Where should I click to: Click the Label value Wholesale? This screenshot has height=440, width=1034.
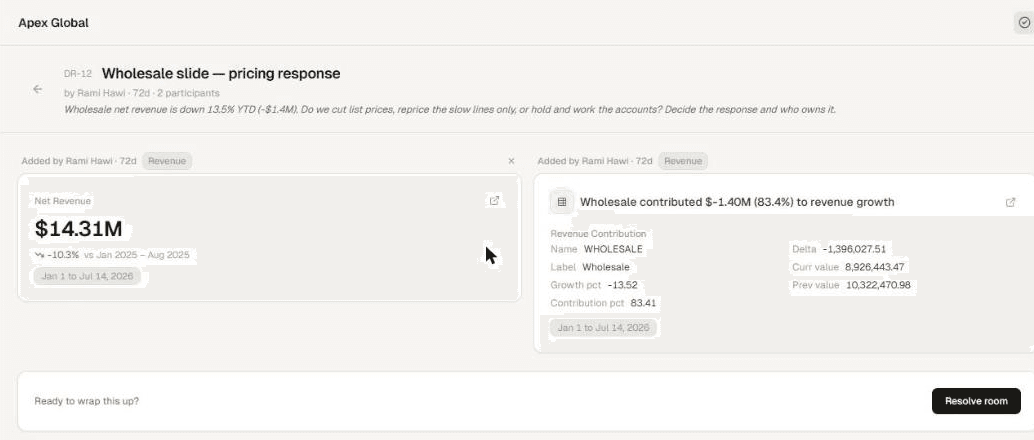605,267
